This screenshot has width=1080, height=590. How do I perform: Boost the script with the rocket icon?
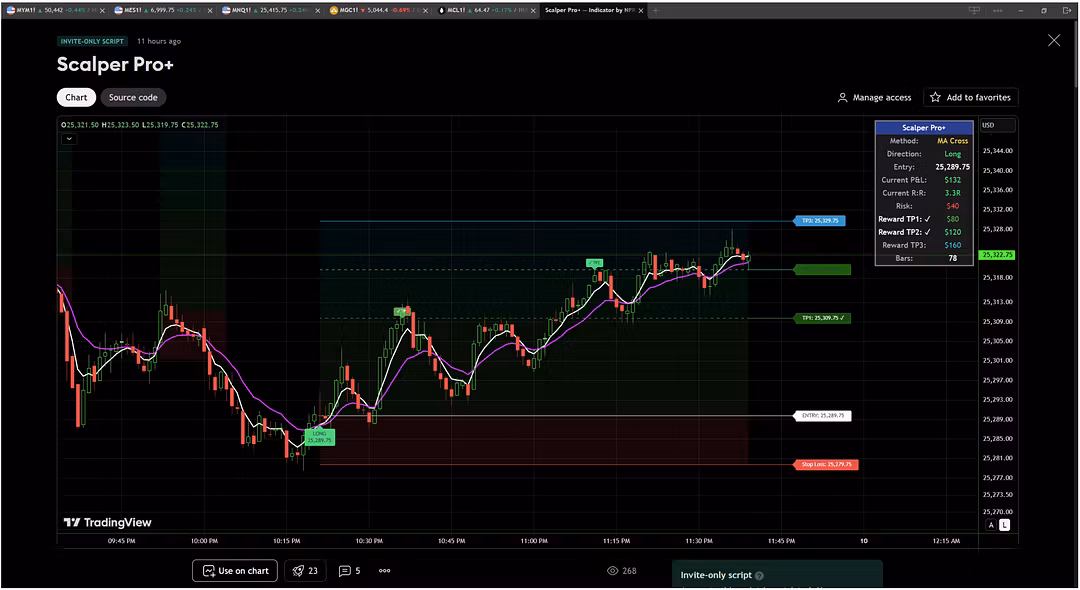(x=298, y=571)
